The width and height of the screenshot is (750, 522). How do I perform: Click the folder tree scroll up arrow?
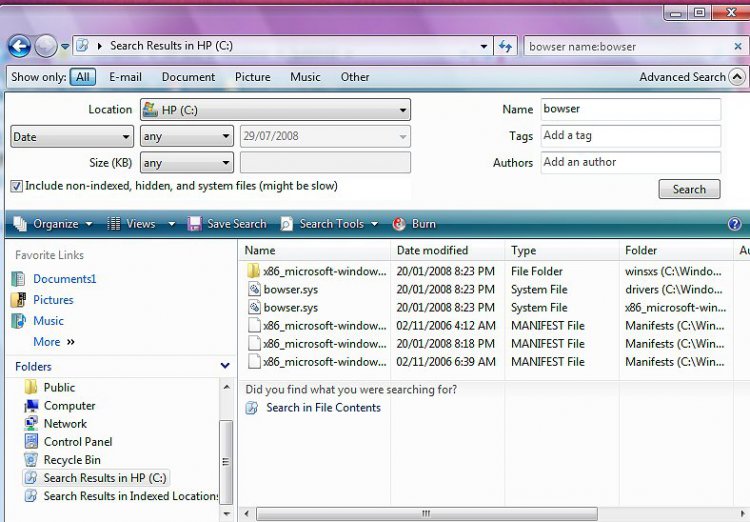226,387
